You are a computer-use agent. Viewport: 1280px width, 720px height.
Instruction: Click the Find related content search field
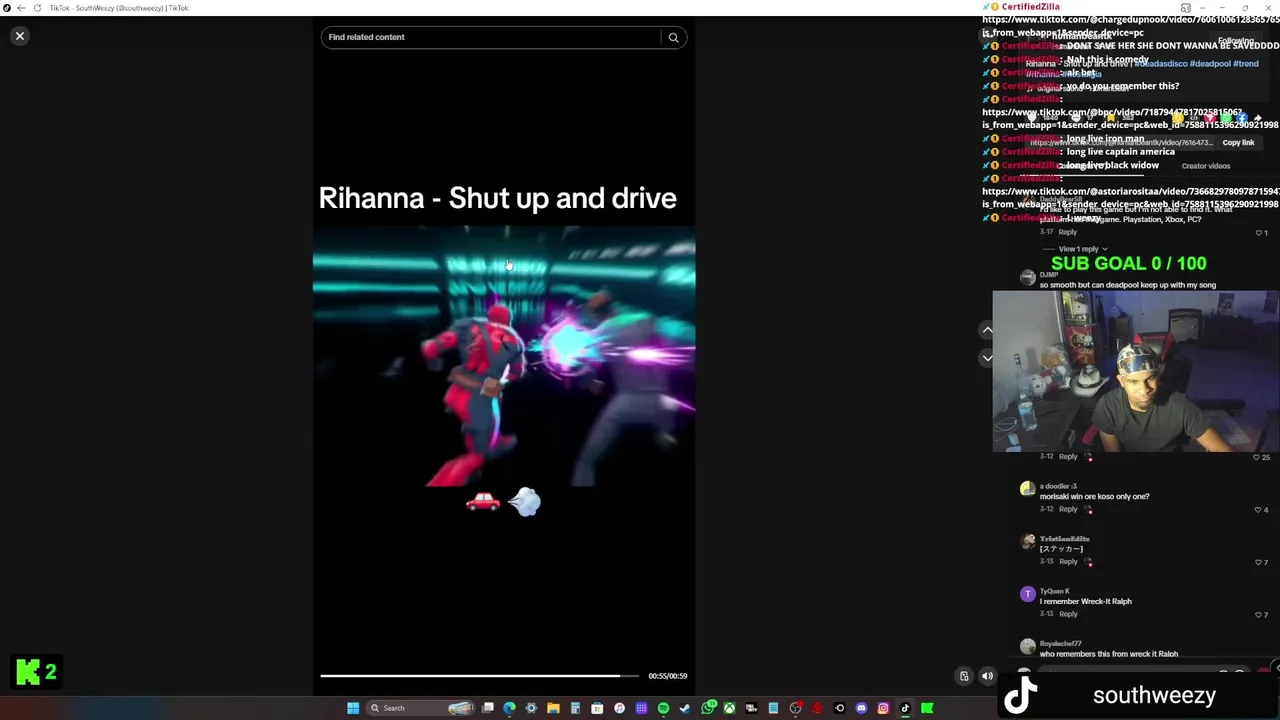[490, 37]
